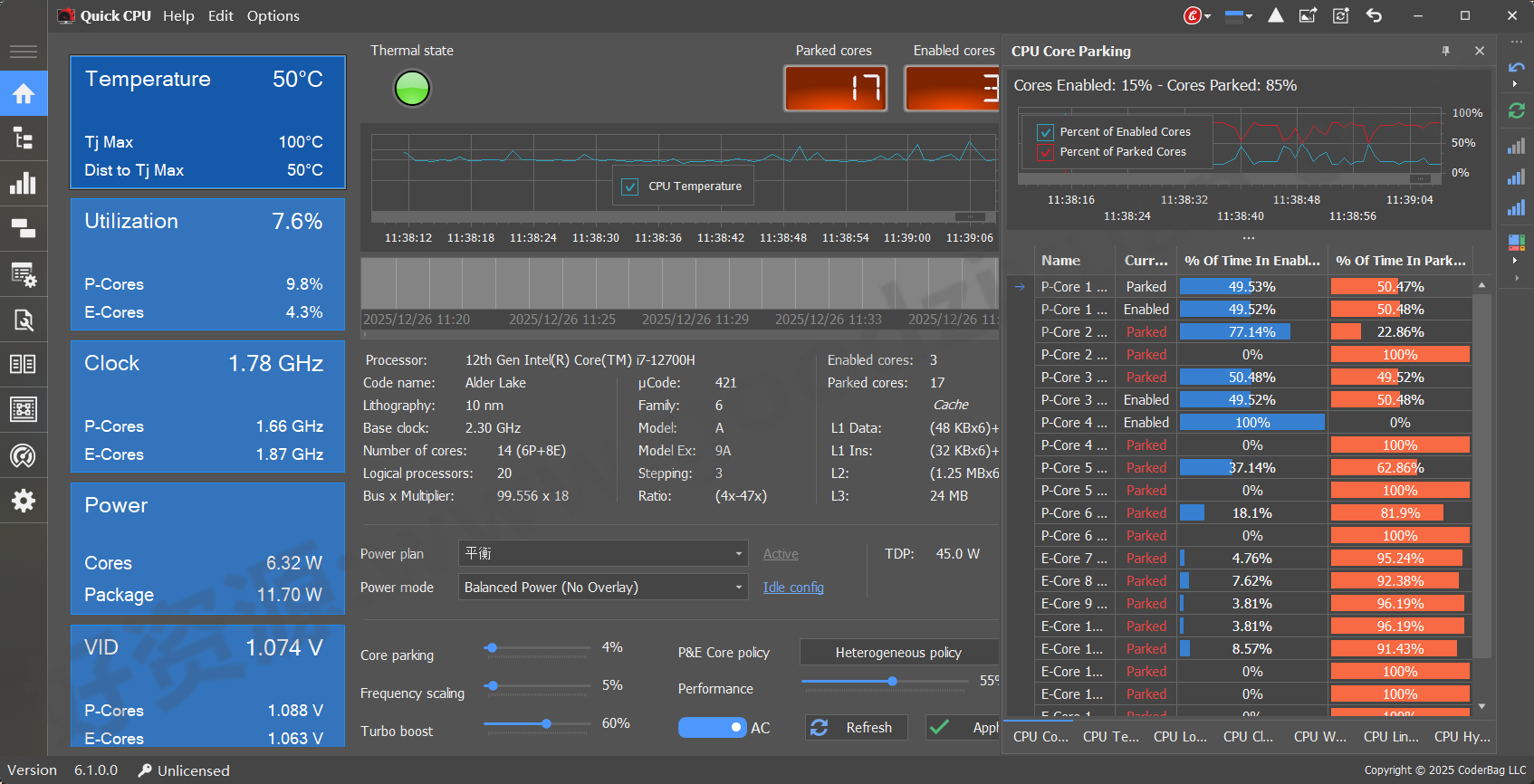Open the overflow dots atop right strip

[1516, 42]
